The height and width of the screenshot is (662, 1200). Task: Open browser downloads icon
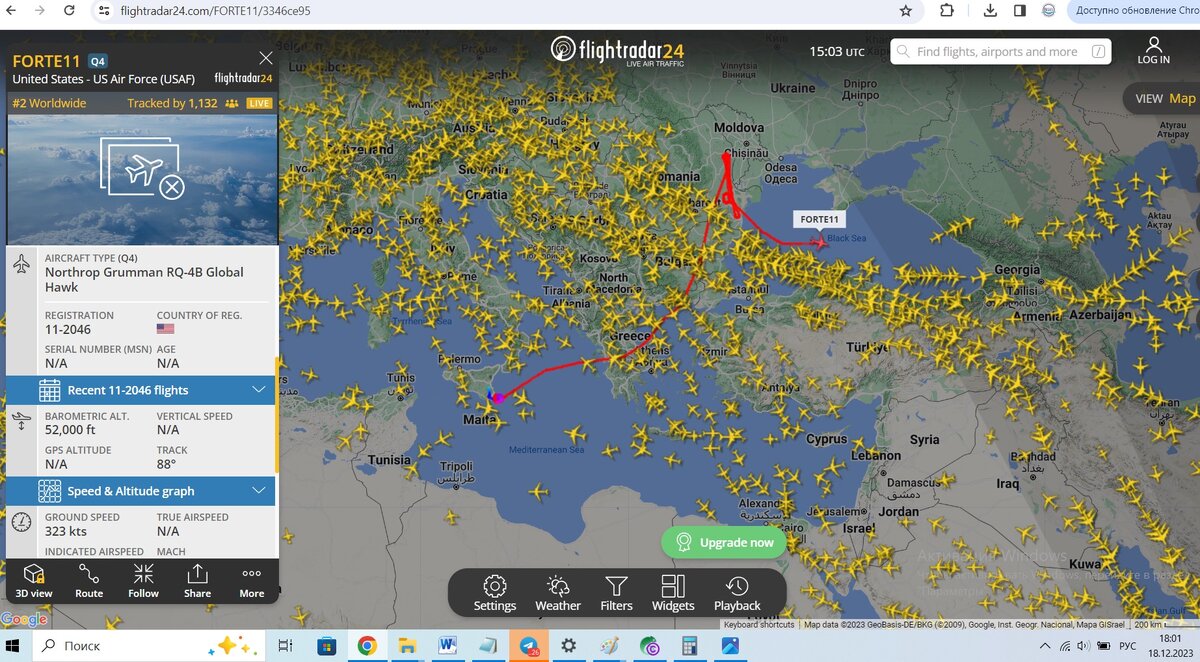(x=990, y=11)
